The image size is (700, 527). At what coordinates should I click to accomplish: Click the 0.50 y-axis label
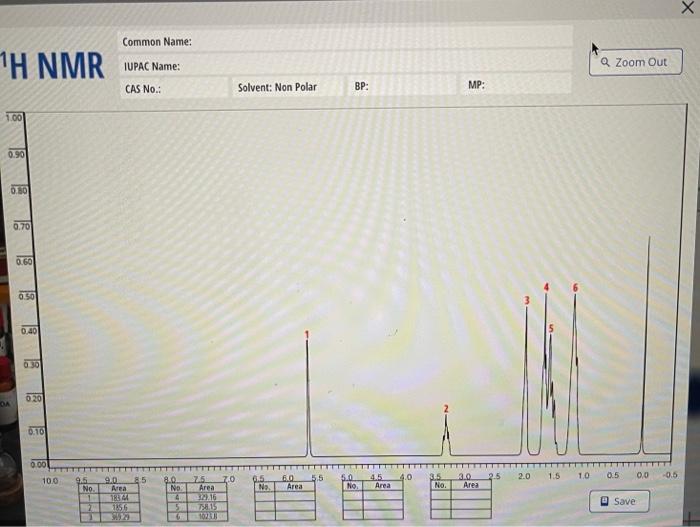[x=26, y=297]
